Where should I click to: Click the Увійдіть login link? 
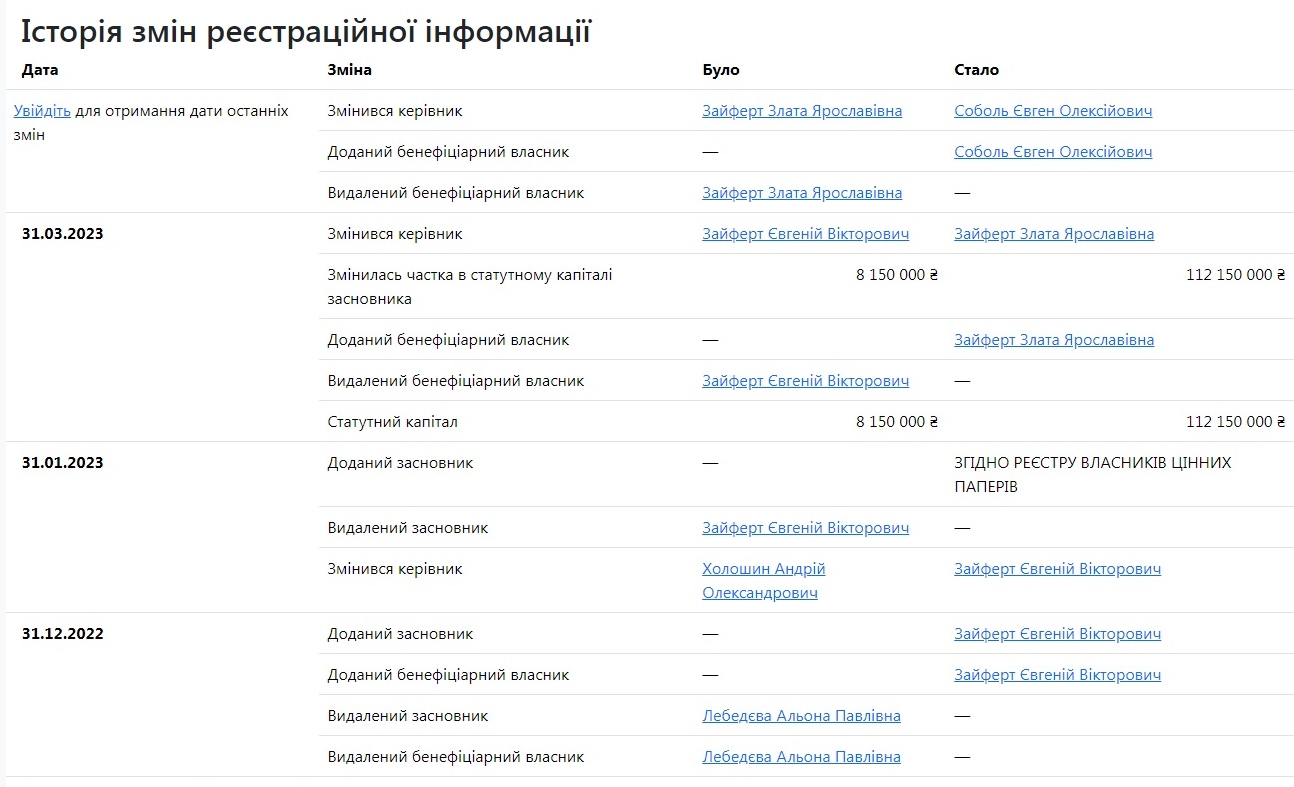point(42,111)
